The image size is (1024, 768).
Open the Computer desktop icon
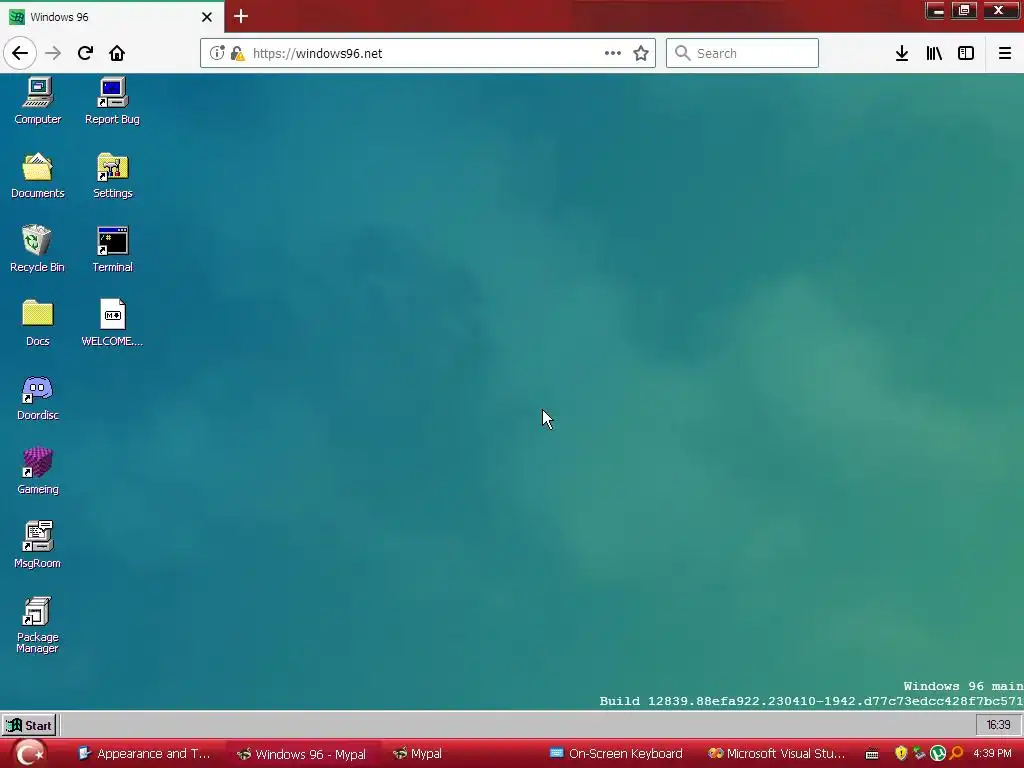pyautogui.click(x=38, y=101)
